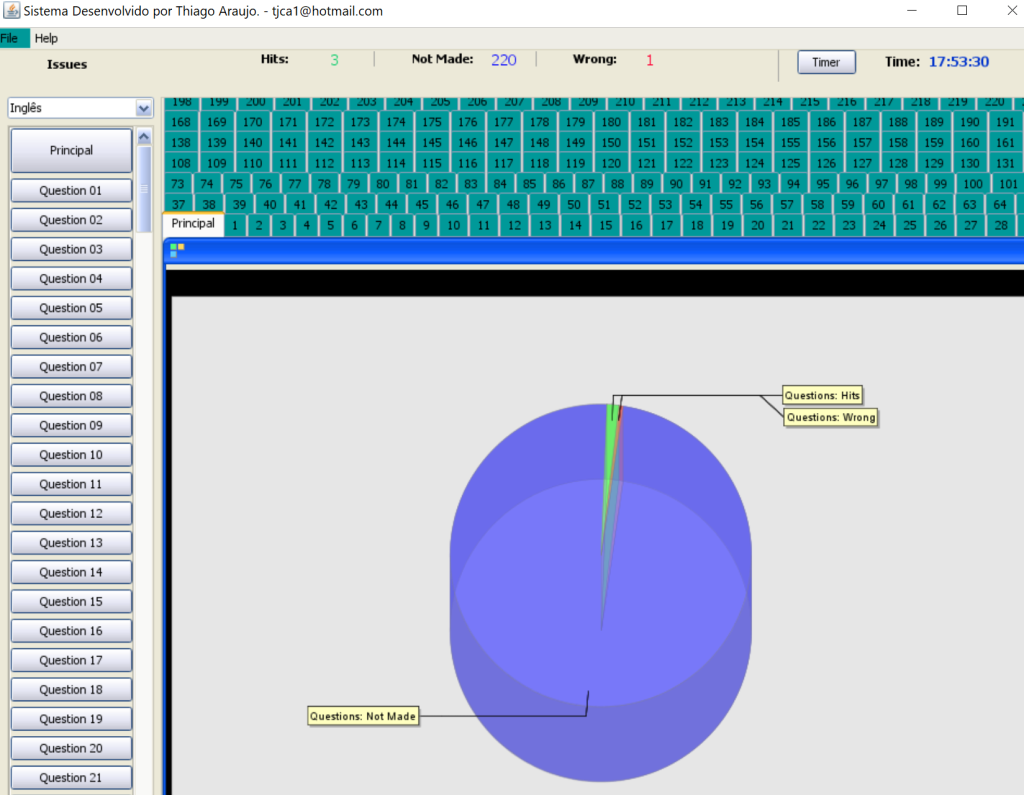The width and height of the screenshot is (1024, 795).
Task: Click the sidebar scrollbar up arrow
Action: pos(144,137)
